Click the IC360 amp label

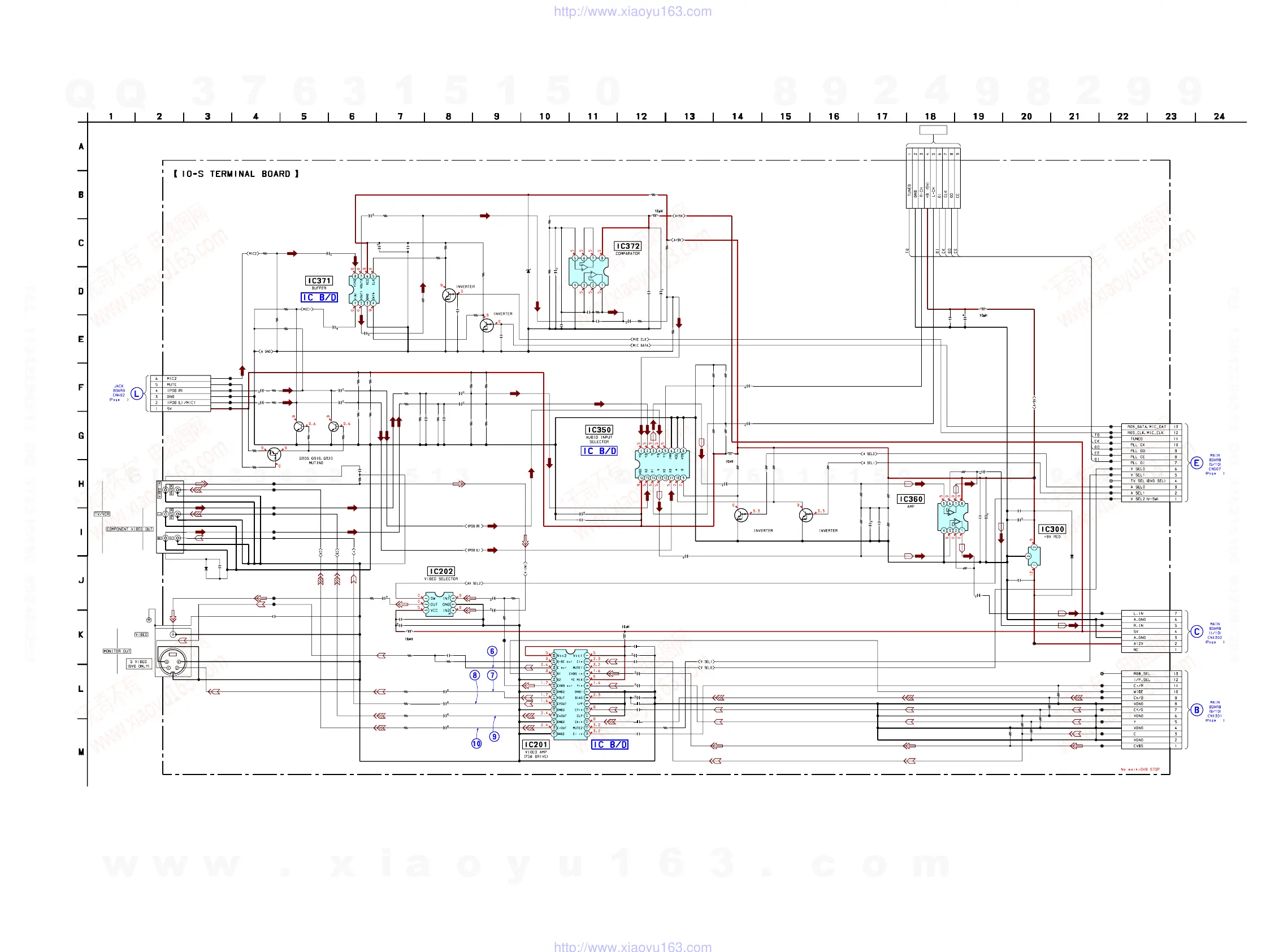click(x=910, y=499)
